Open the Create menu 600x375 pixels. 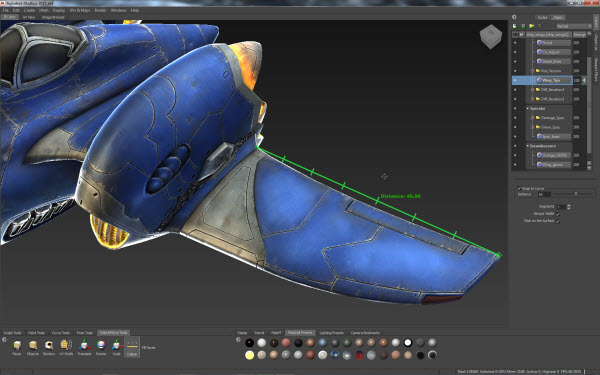[x=29, y=10]
